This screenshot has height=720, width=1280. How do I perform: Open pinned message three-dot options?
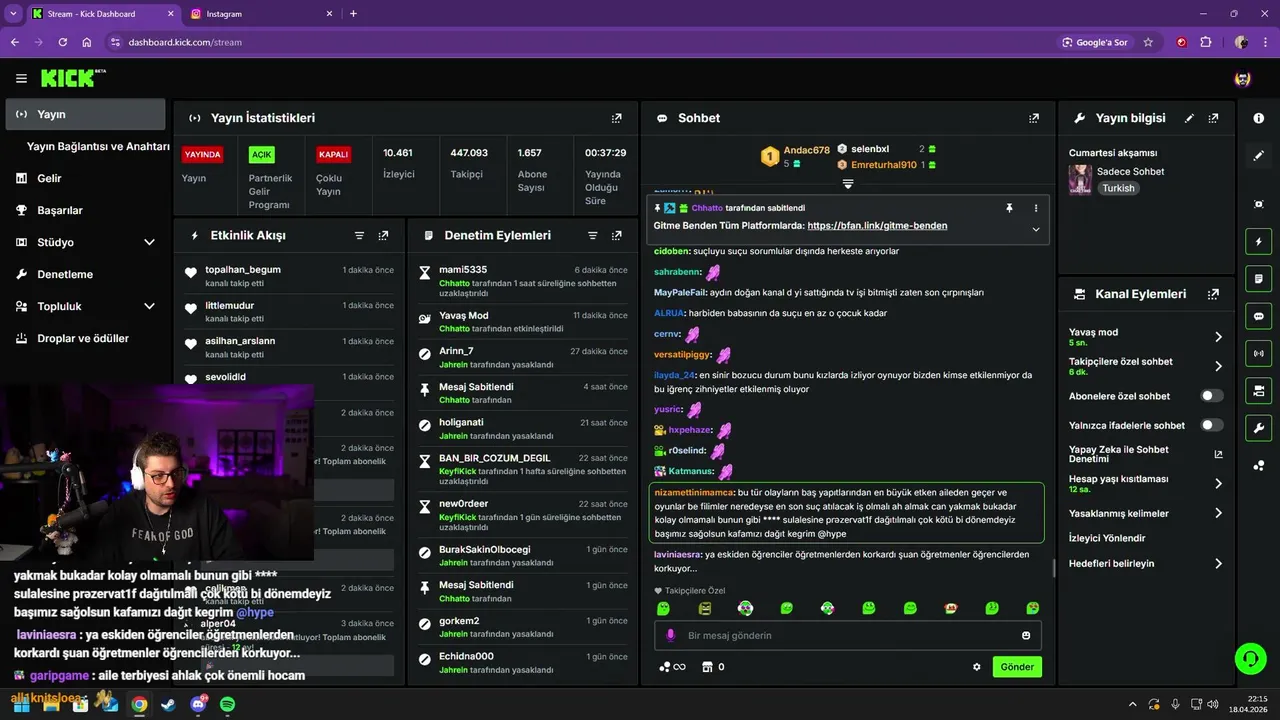(x=1036, y=208)
